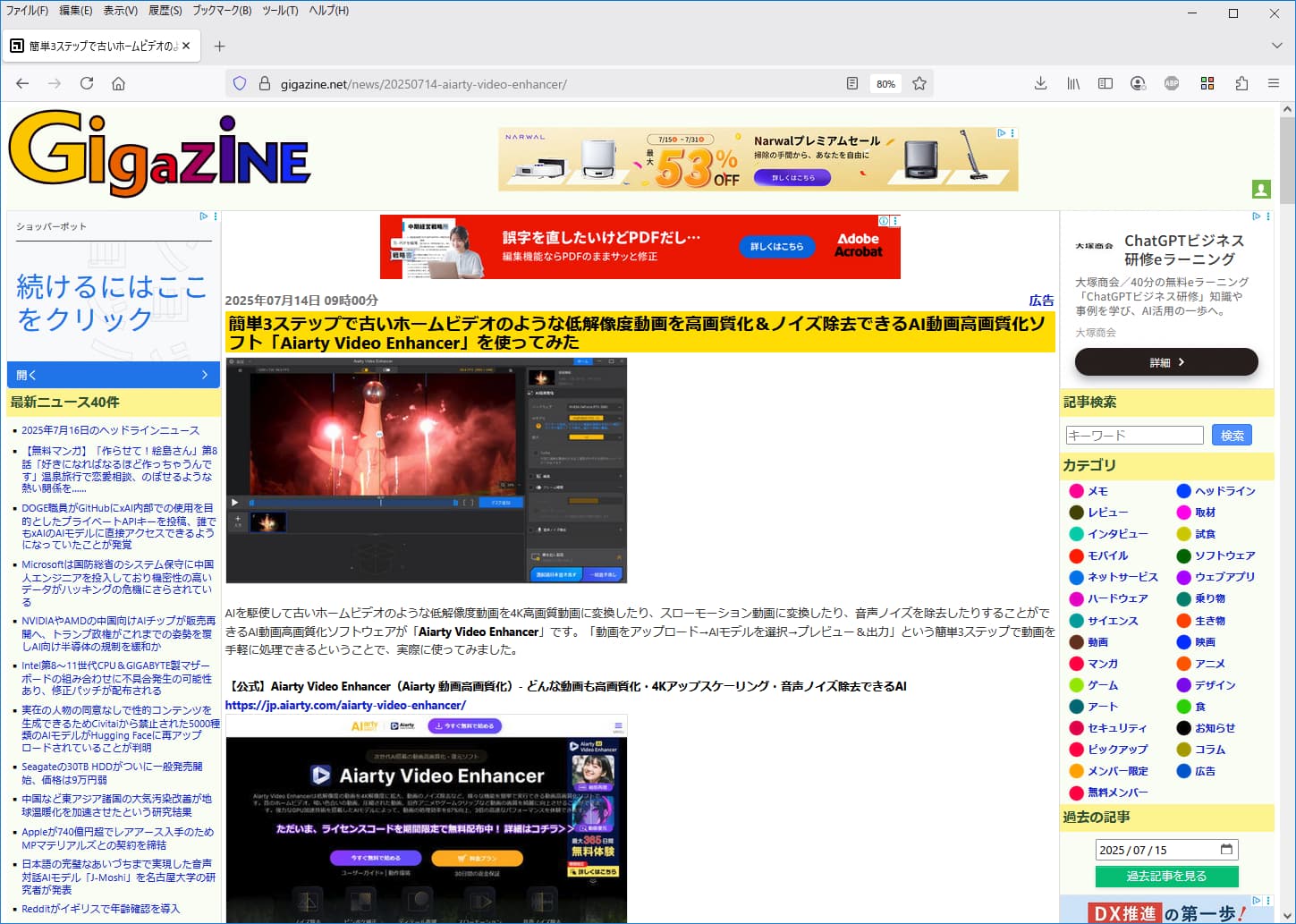
Task: Open the 表示 menu
Action: [120, 11]
